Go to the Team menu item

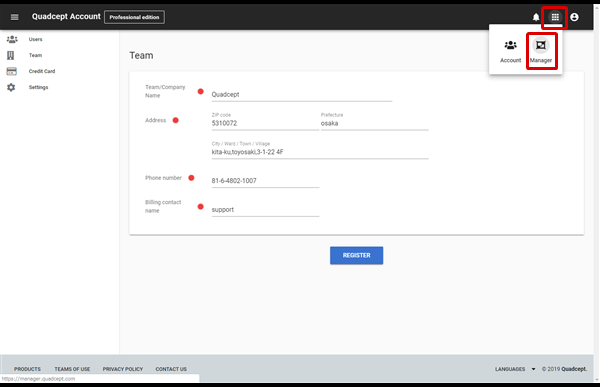coord(35,56)
